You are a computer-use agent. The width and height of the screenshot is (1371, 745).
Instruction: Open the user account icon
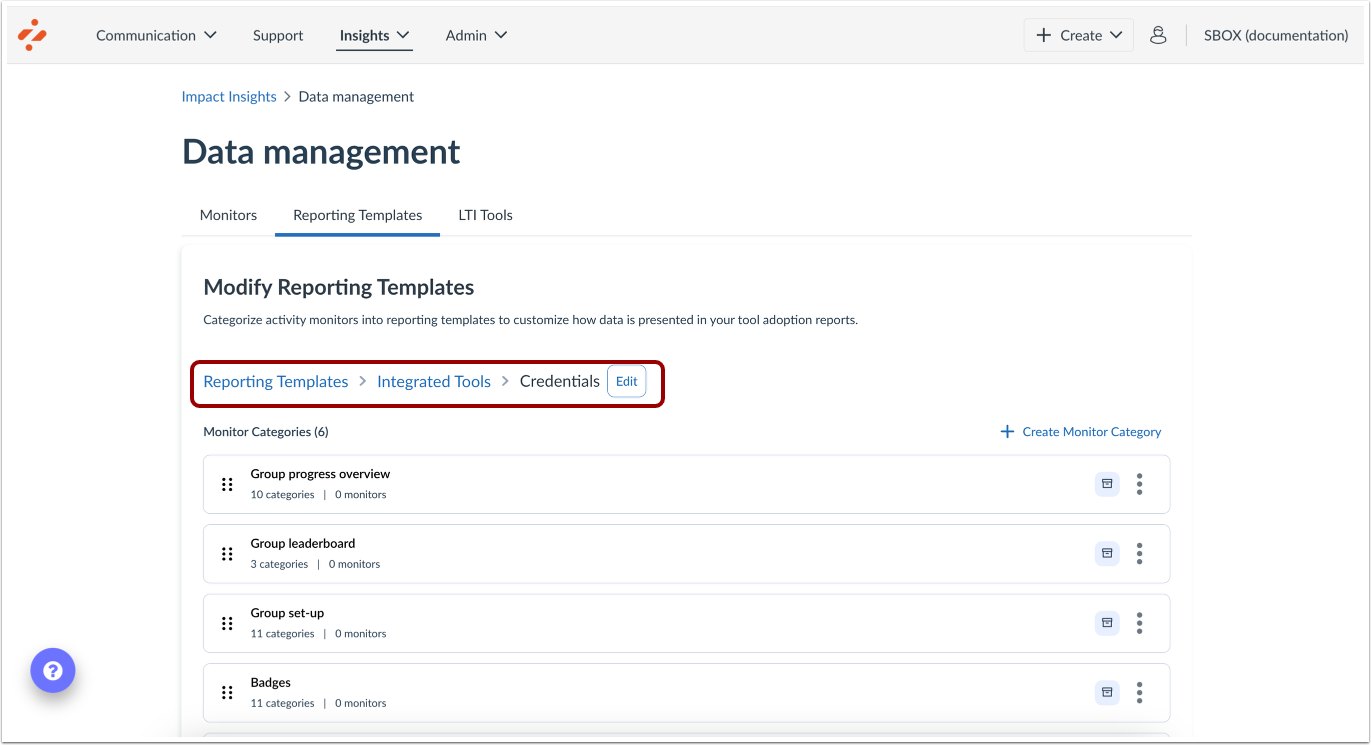(x=1158, y=34)
